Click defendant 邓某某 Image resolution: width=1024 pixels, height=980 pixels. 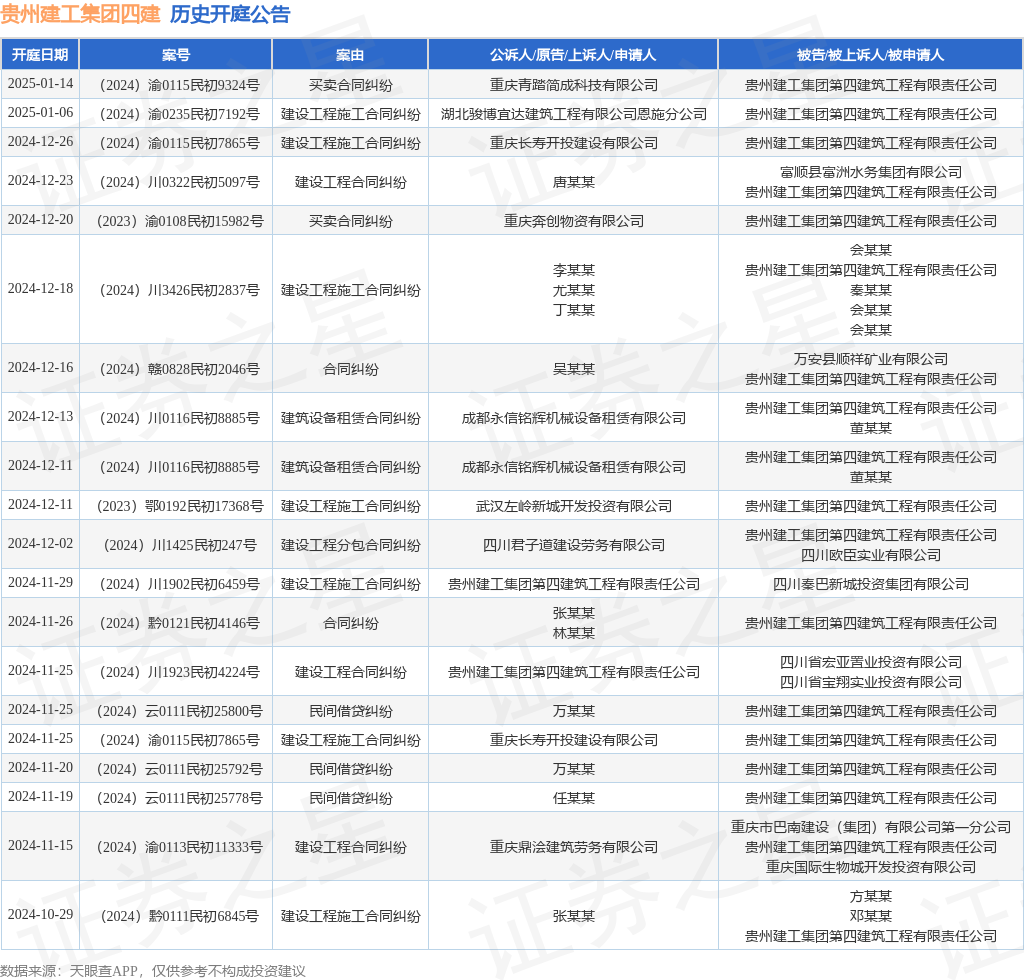(871, 916)
